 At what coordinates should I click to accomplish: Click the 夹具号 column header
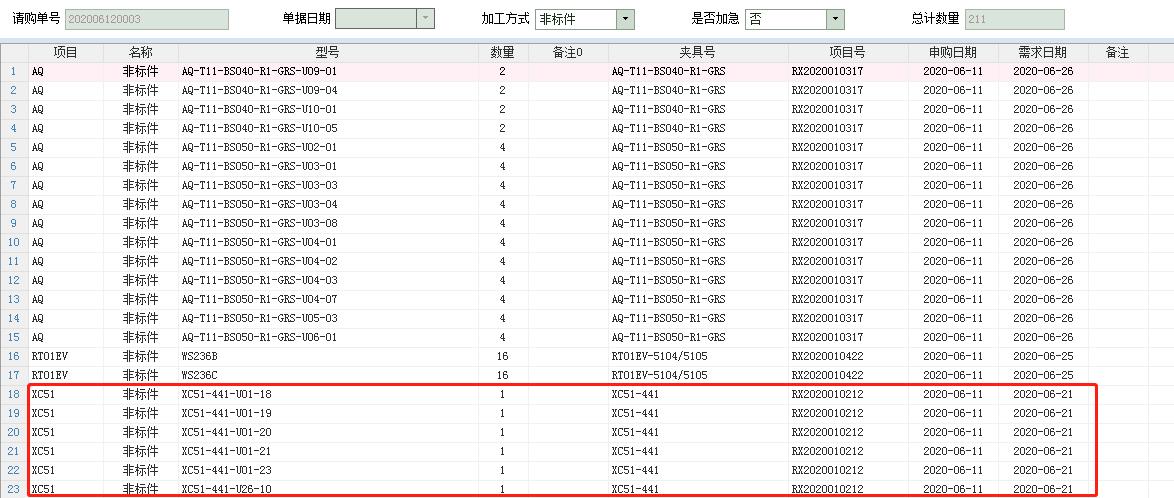point(697,53)
